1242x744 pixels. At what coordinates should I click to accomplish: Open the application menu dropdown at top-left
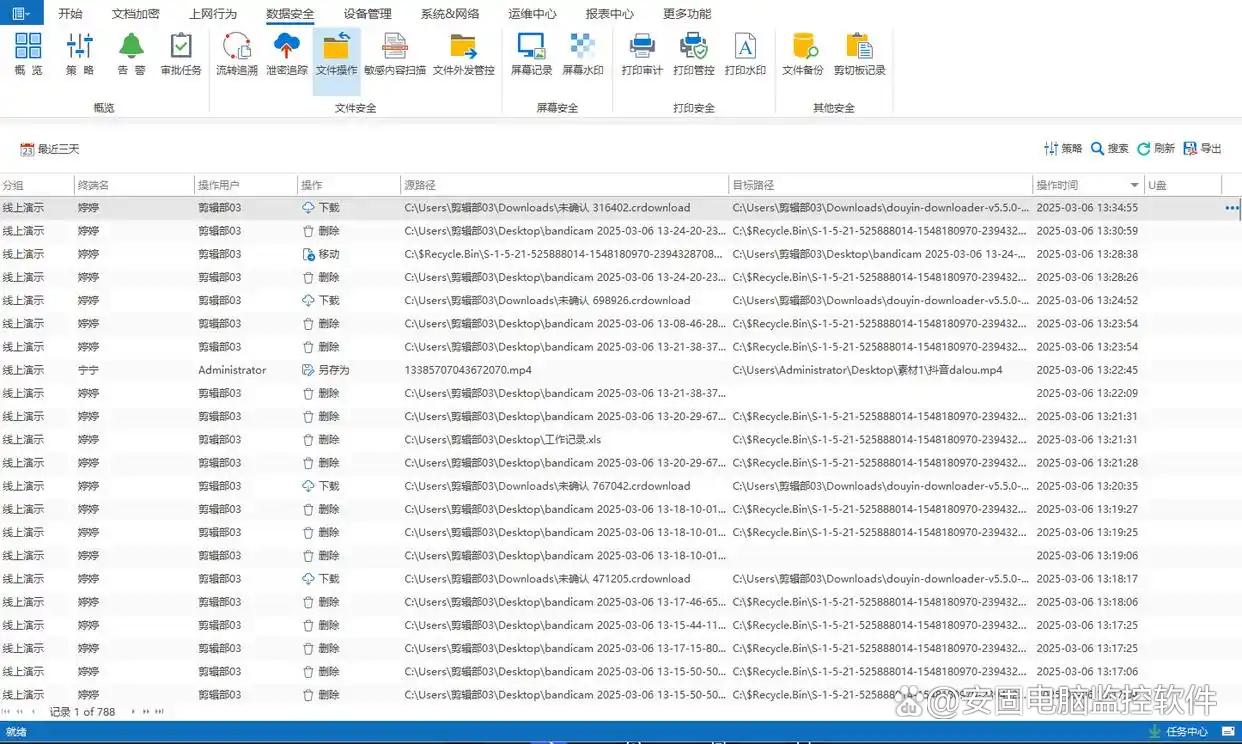(20, 13)
